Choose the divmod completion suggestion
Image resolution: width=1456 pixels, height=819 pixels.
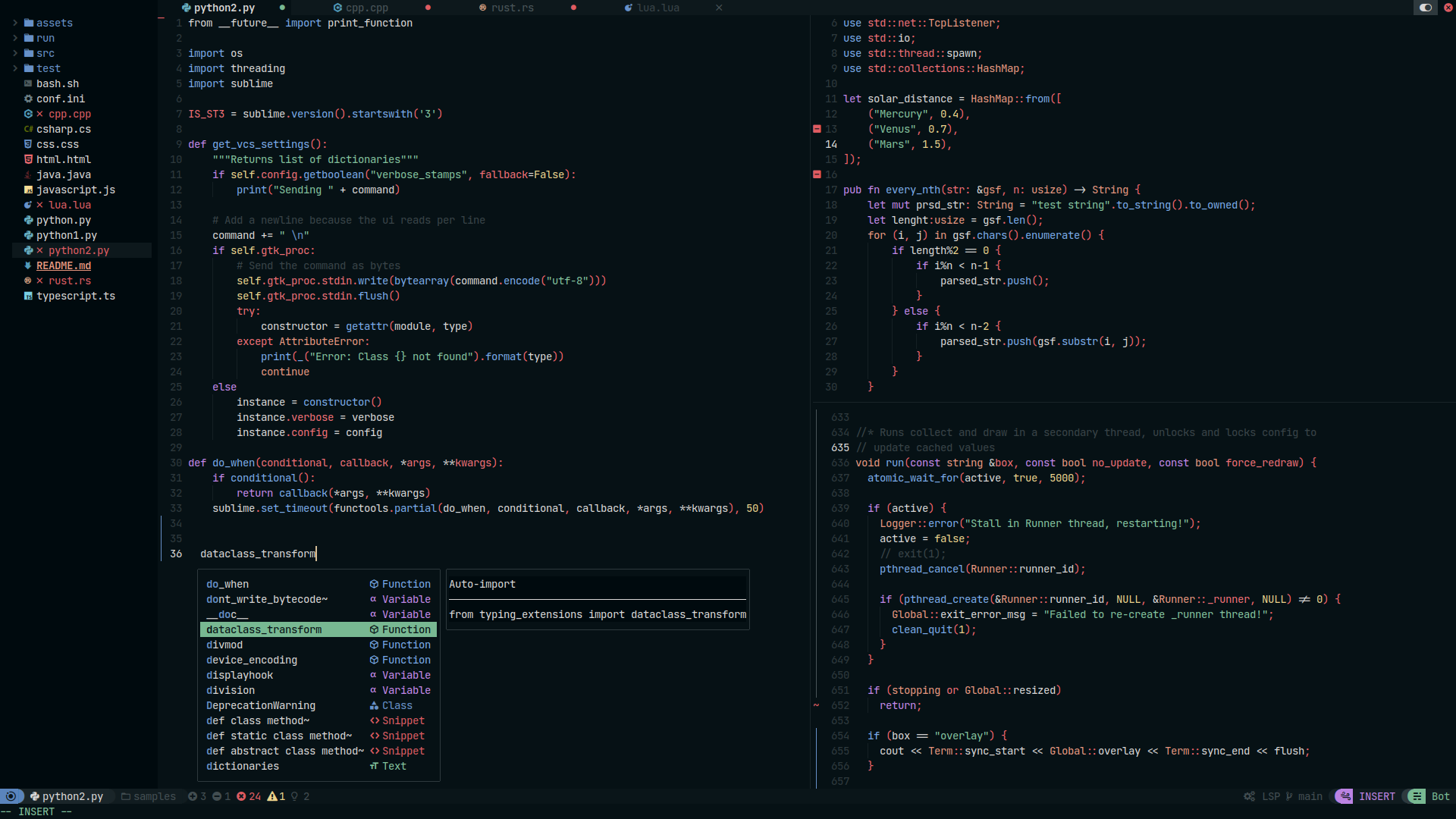point(224,645)
